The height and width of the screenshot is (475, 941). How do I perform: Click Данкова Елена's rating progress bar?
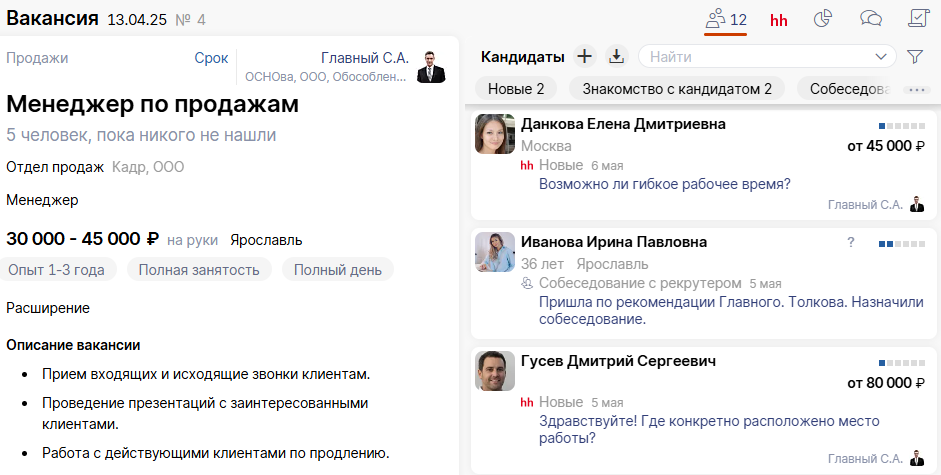click(902, 125)
